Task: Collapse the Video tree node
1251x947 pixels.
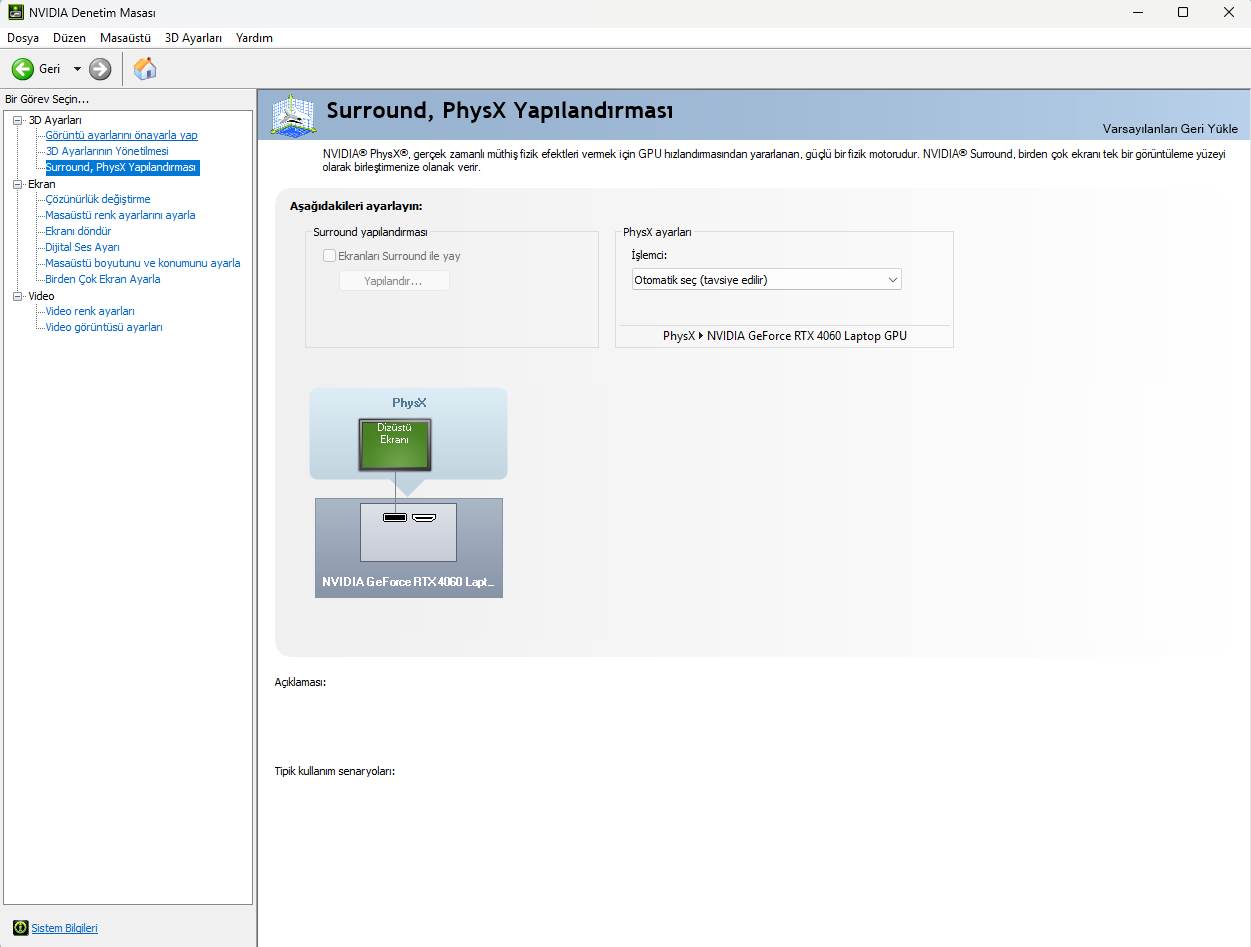Action: (18, 296)
